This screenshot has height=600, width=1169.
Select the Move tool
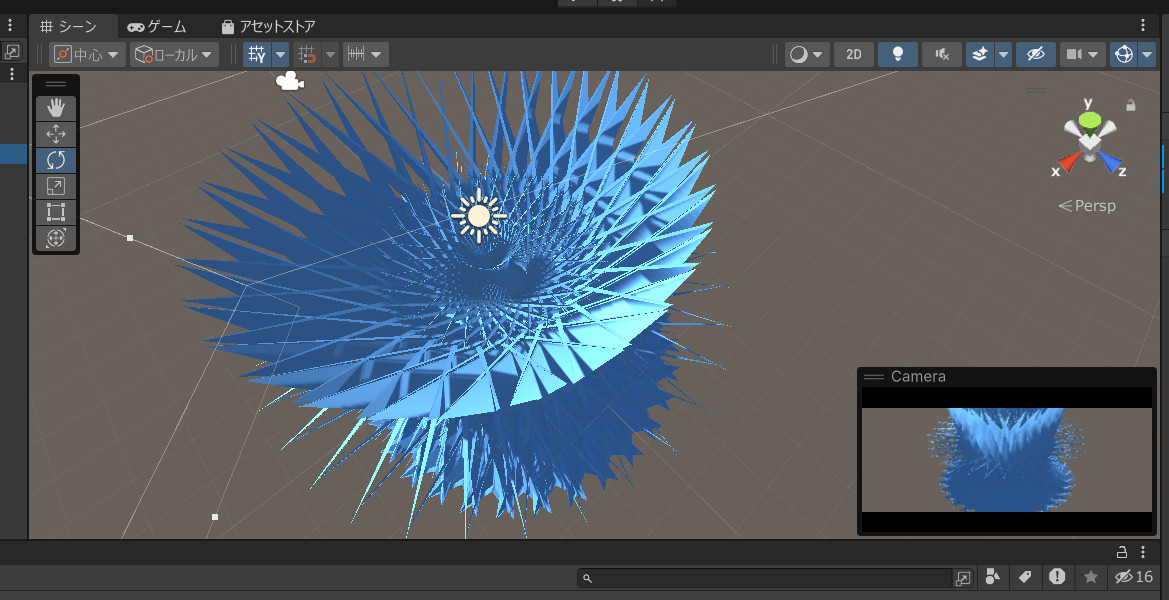click(56, 134)
